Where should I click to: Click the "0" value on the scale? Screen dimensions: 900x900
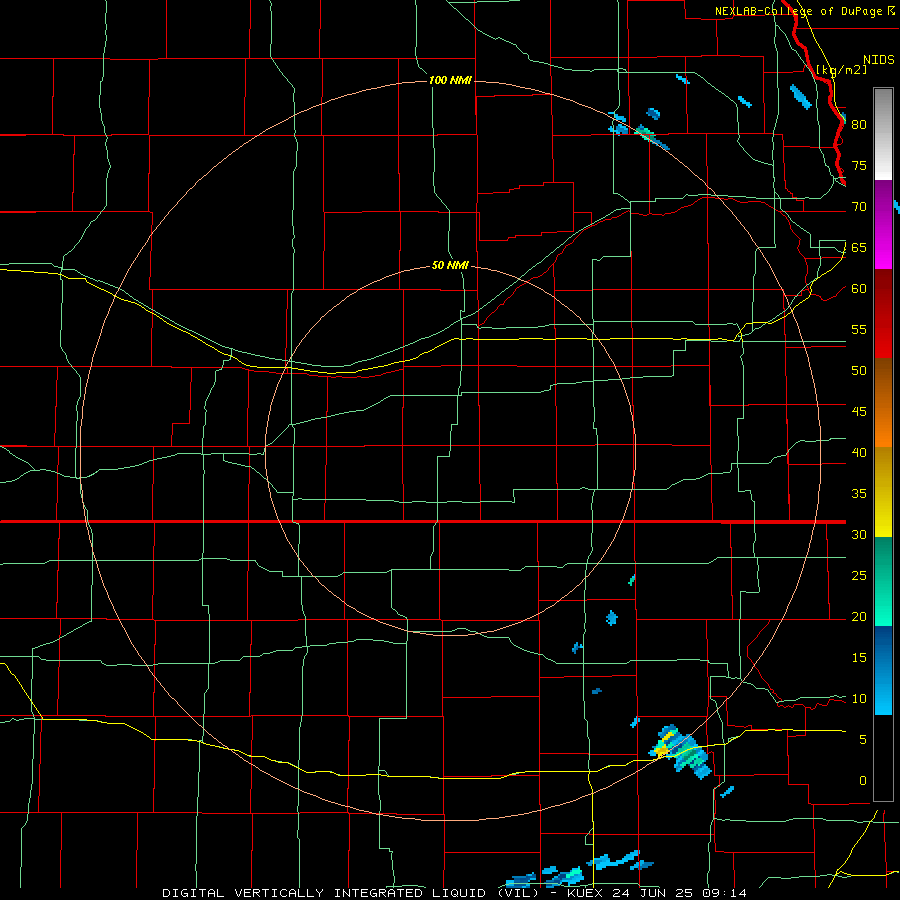pyautogui.click(x=863, y=781)
